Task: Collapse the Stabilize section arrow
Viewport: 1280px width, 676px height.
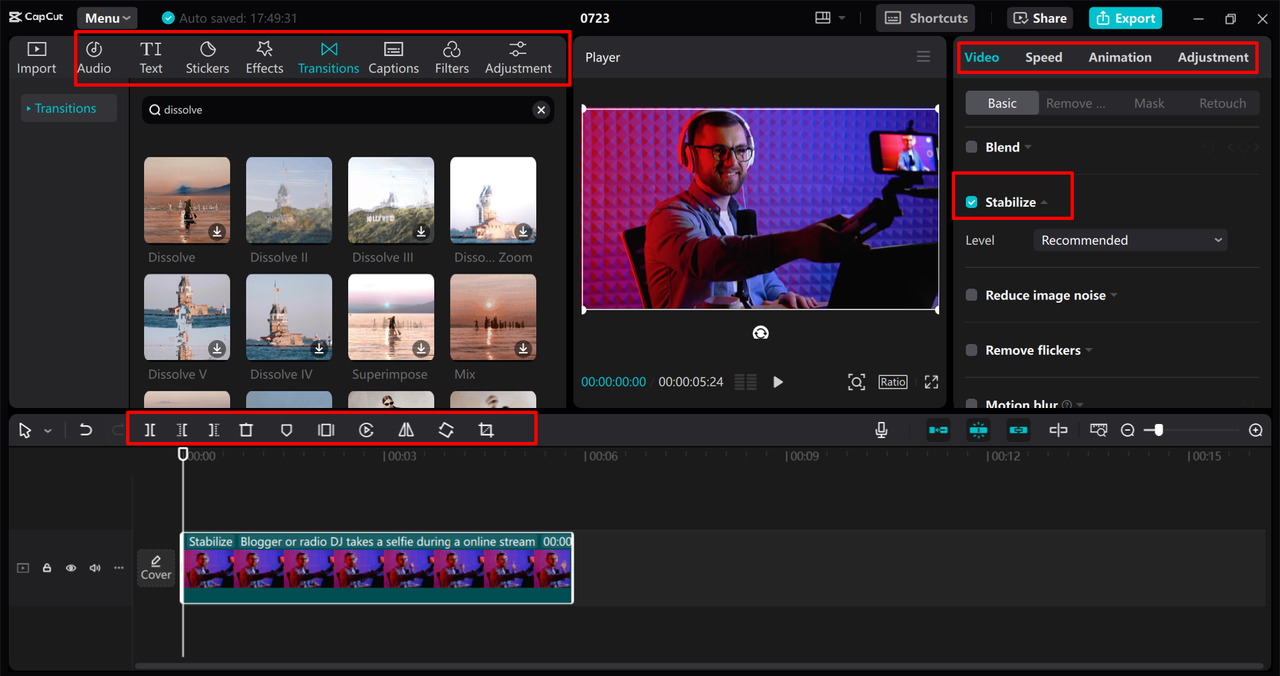Action: pos(1044,203)
